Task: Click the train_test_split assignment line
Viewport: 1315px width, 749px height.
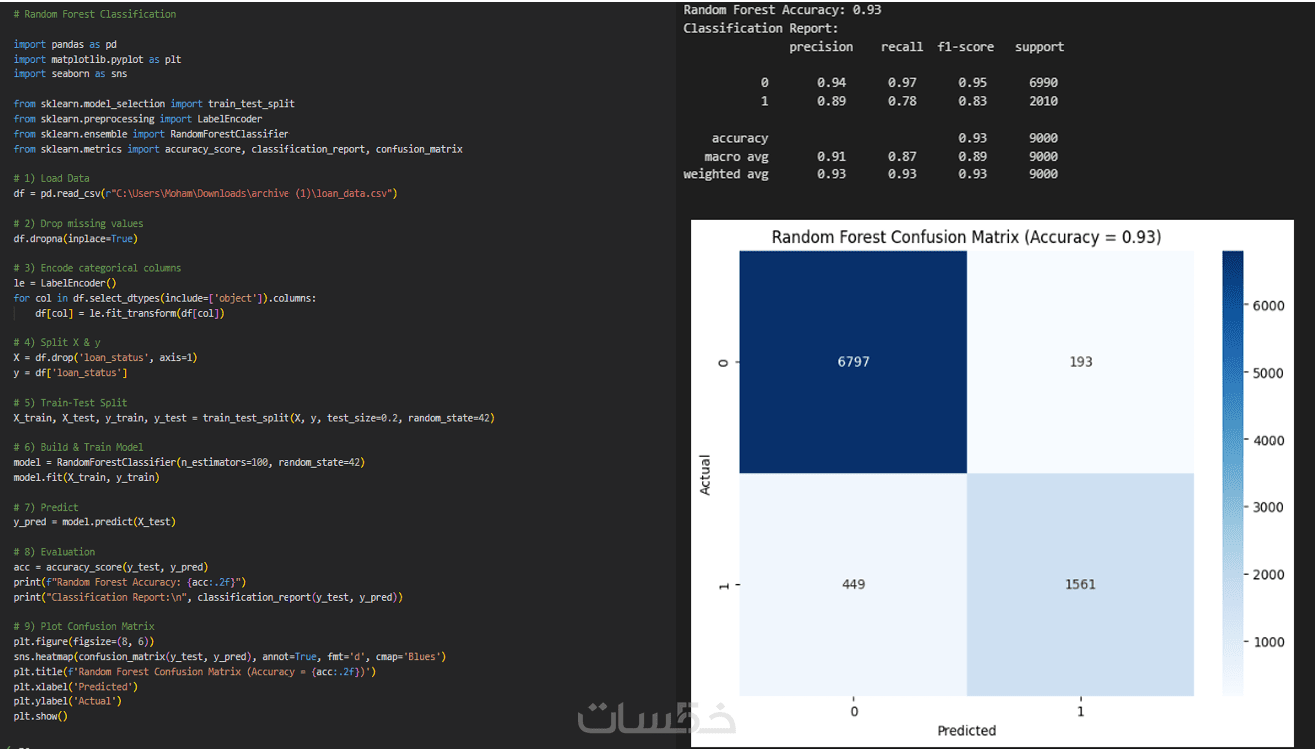Action: pyautogui.click(x=254, y=417)
